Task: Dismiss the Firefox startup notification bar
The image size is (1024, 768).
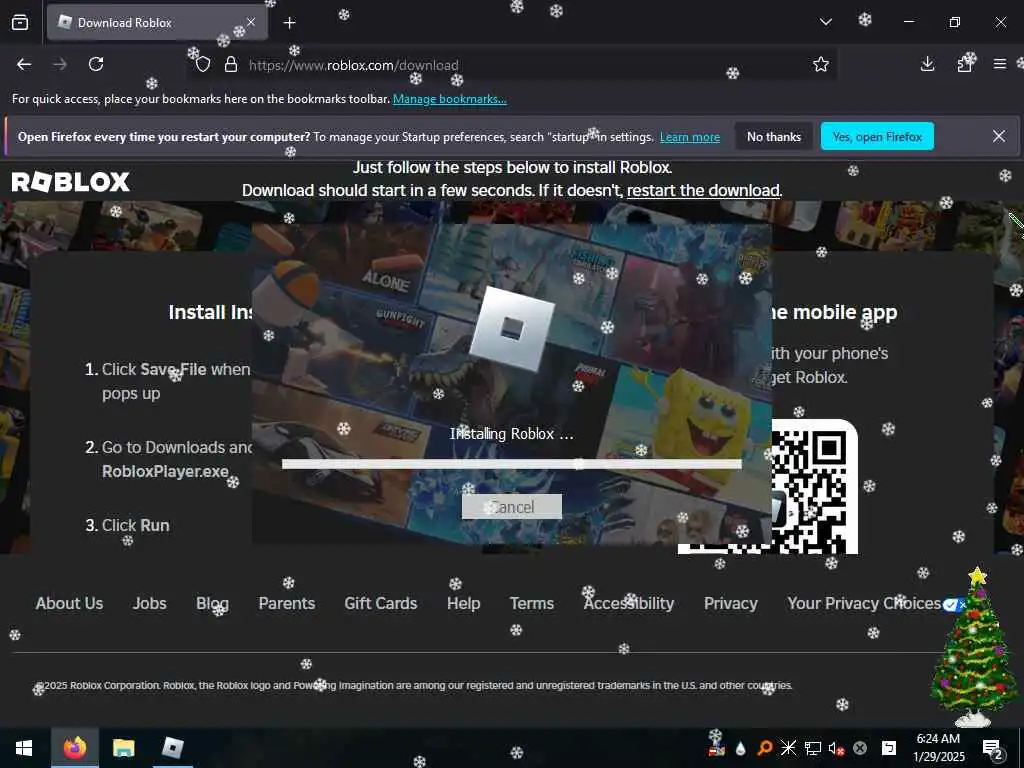Action: pyautogui.click(x=999, y=136)
